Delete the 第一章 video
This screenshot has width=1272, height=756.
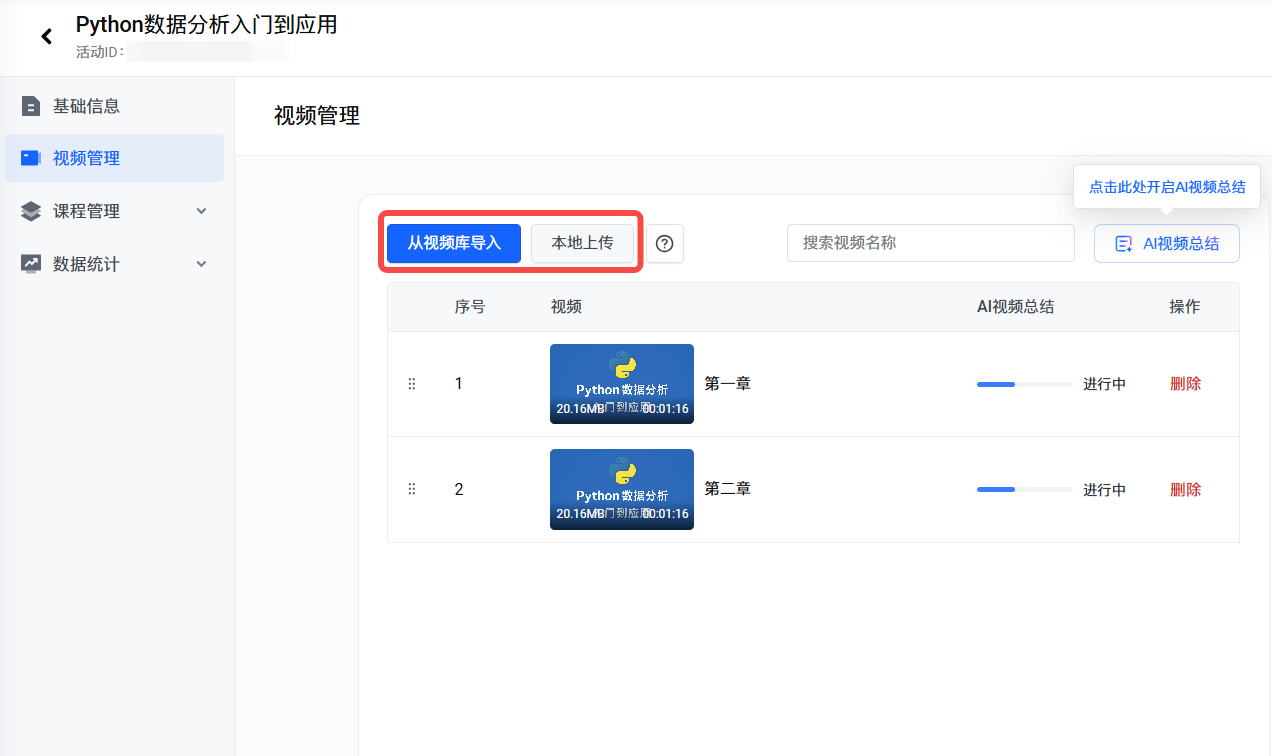[1186, 384]
